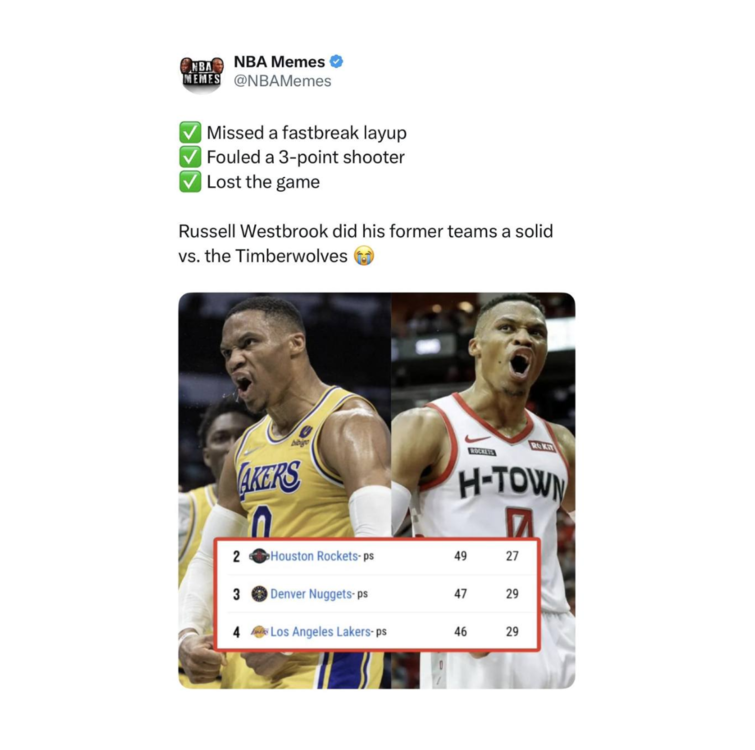Screen dimensions: 755x750
Task: Click the Lakers wins value 46
Action: point(460,631)
